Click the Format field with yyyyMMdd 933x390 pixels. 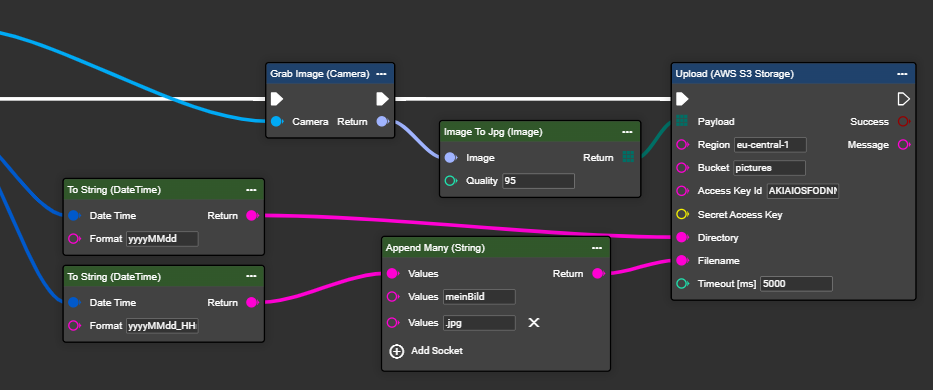tap(162, 239)
